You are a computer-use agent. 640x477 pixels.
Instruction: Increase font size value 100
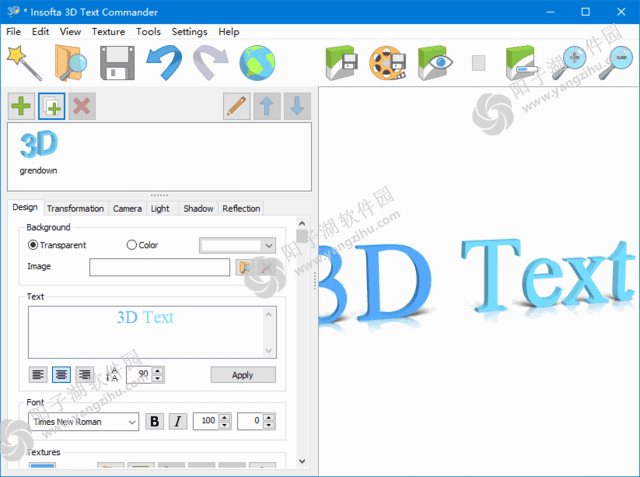pyautogui.click(x=224, y=417)
